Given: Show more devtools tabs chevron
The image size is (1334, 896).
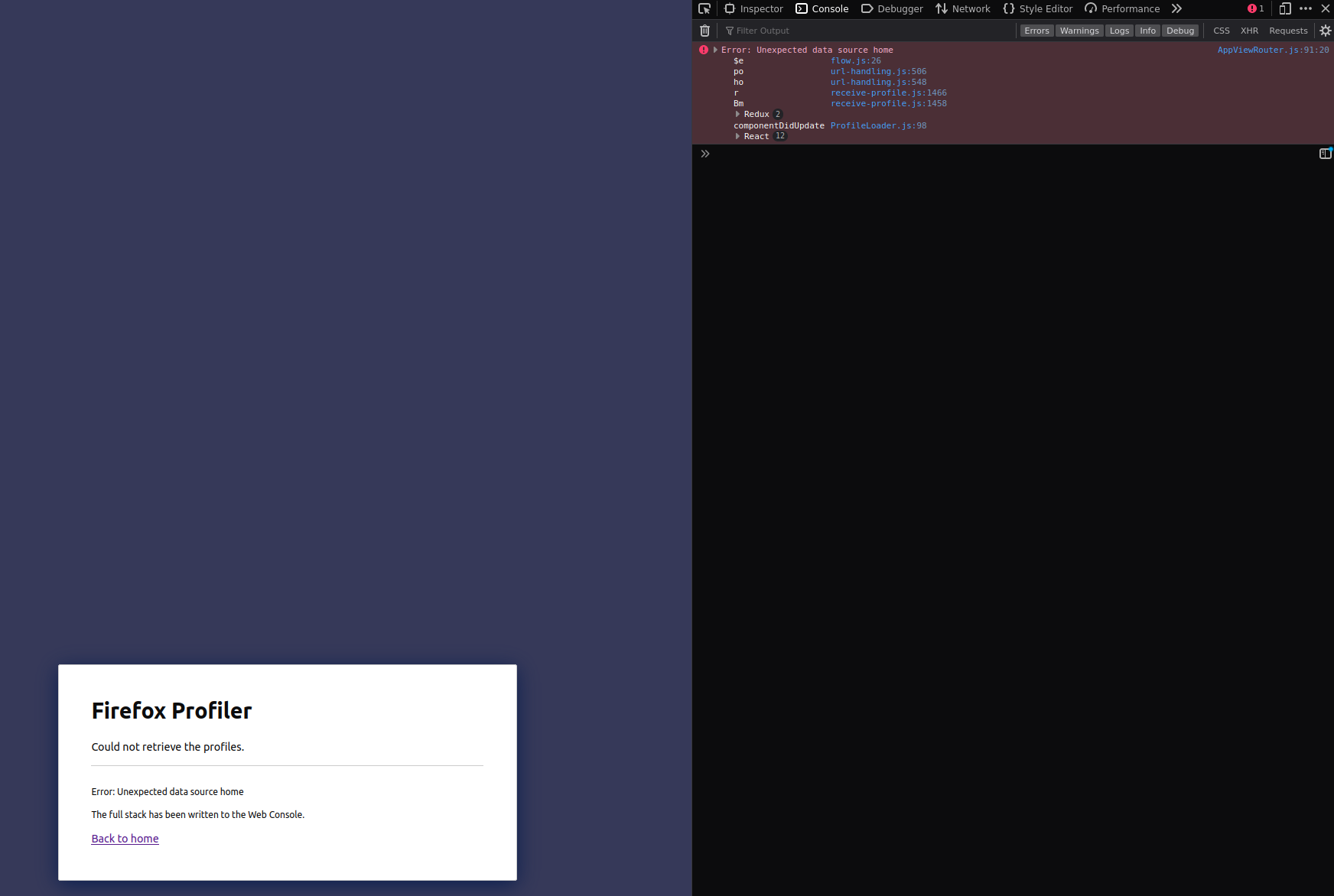Looking at the screenshot, I should click(x=1176, y=9).
